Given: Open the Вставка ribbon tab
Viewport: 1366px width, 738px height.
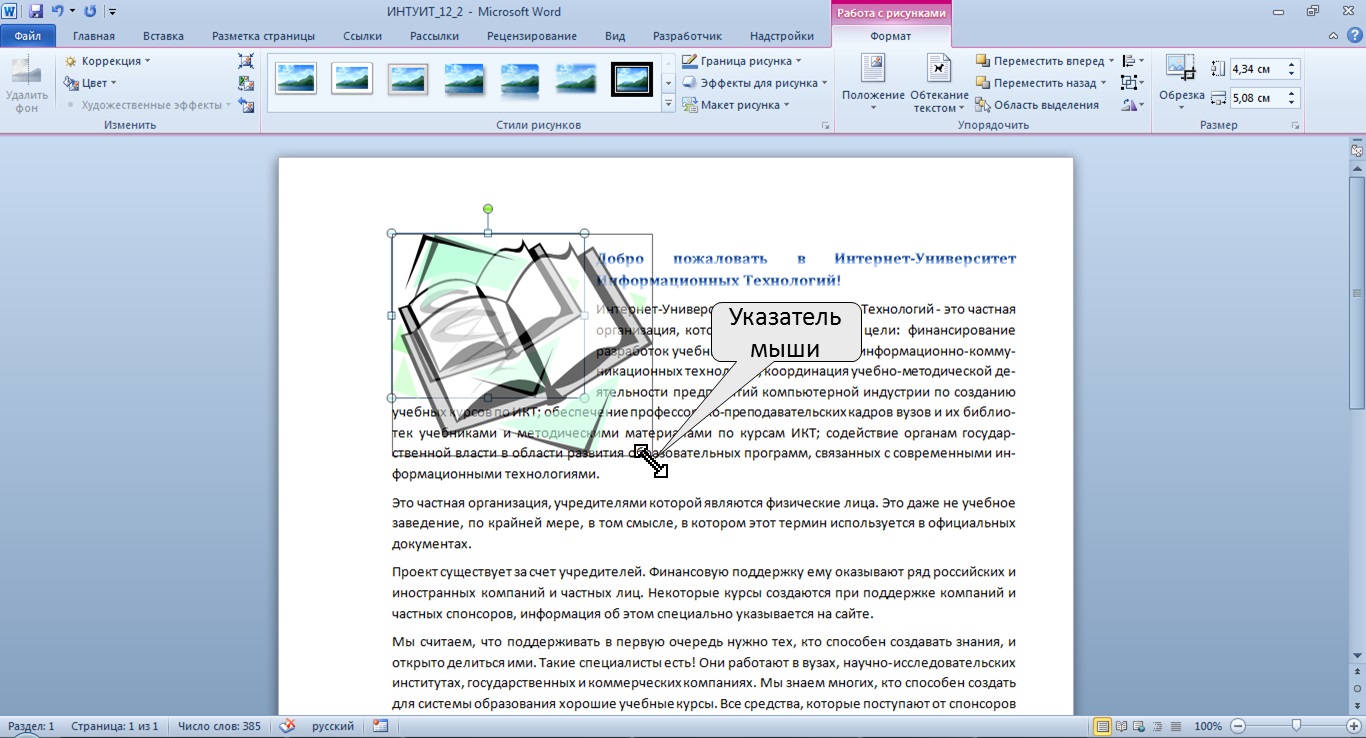Looking at the screenshot, I should pyautogui.click(x=163, y=36).
